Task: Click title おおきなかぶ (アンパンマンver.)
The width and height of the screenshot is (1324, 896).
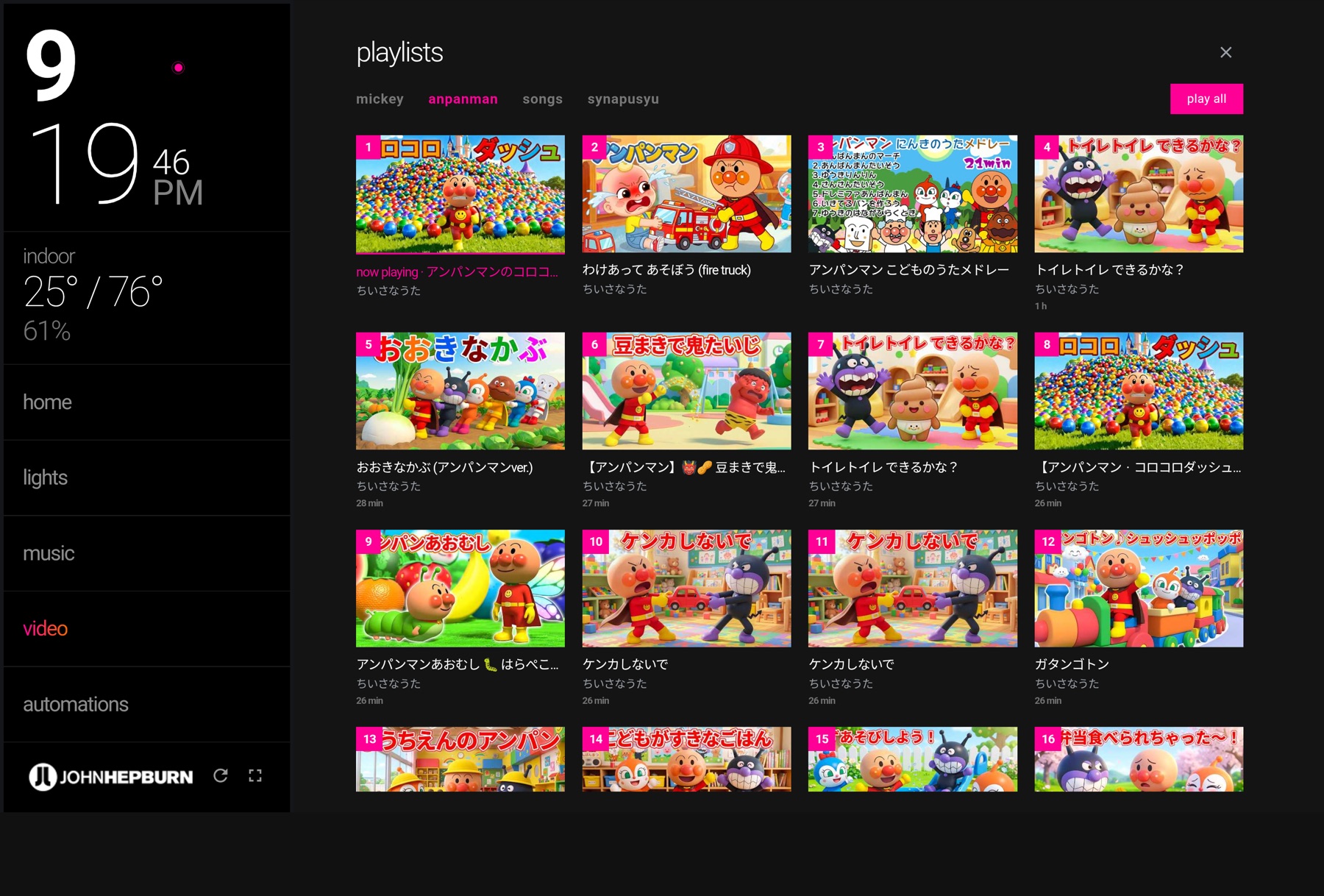Action: click(x=444, y=467)
